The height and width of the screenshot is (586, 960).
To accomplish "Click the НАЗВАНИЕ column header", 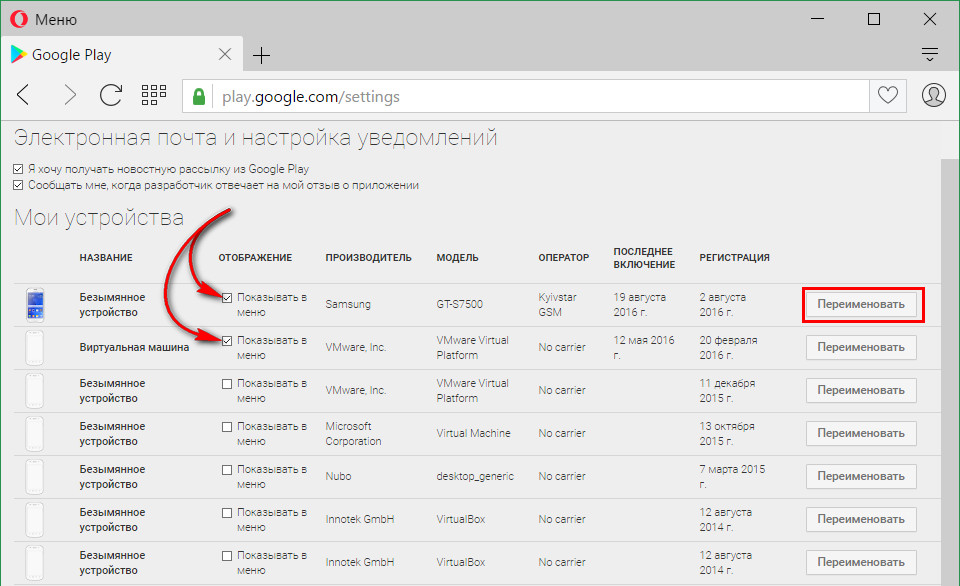I will [106, 258].
